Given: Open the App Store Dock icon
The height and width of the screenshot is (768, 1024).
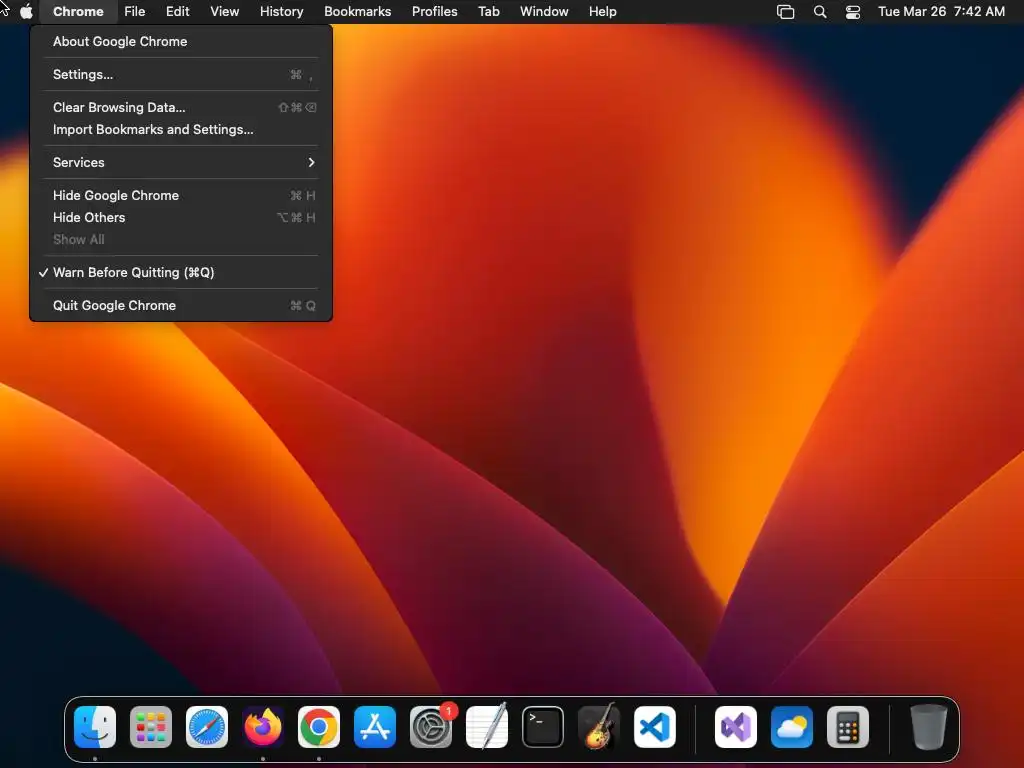Looking at the screenshot, I should (x=375, y=727).
